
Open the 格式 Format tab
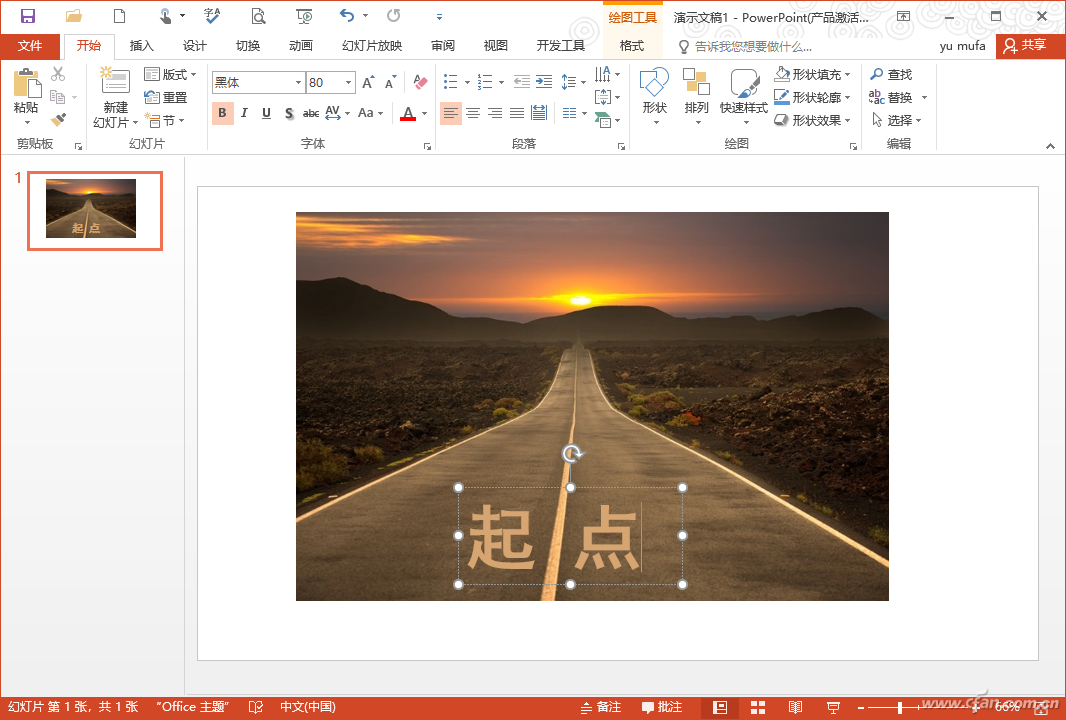click(x=632, y=46)
